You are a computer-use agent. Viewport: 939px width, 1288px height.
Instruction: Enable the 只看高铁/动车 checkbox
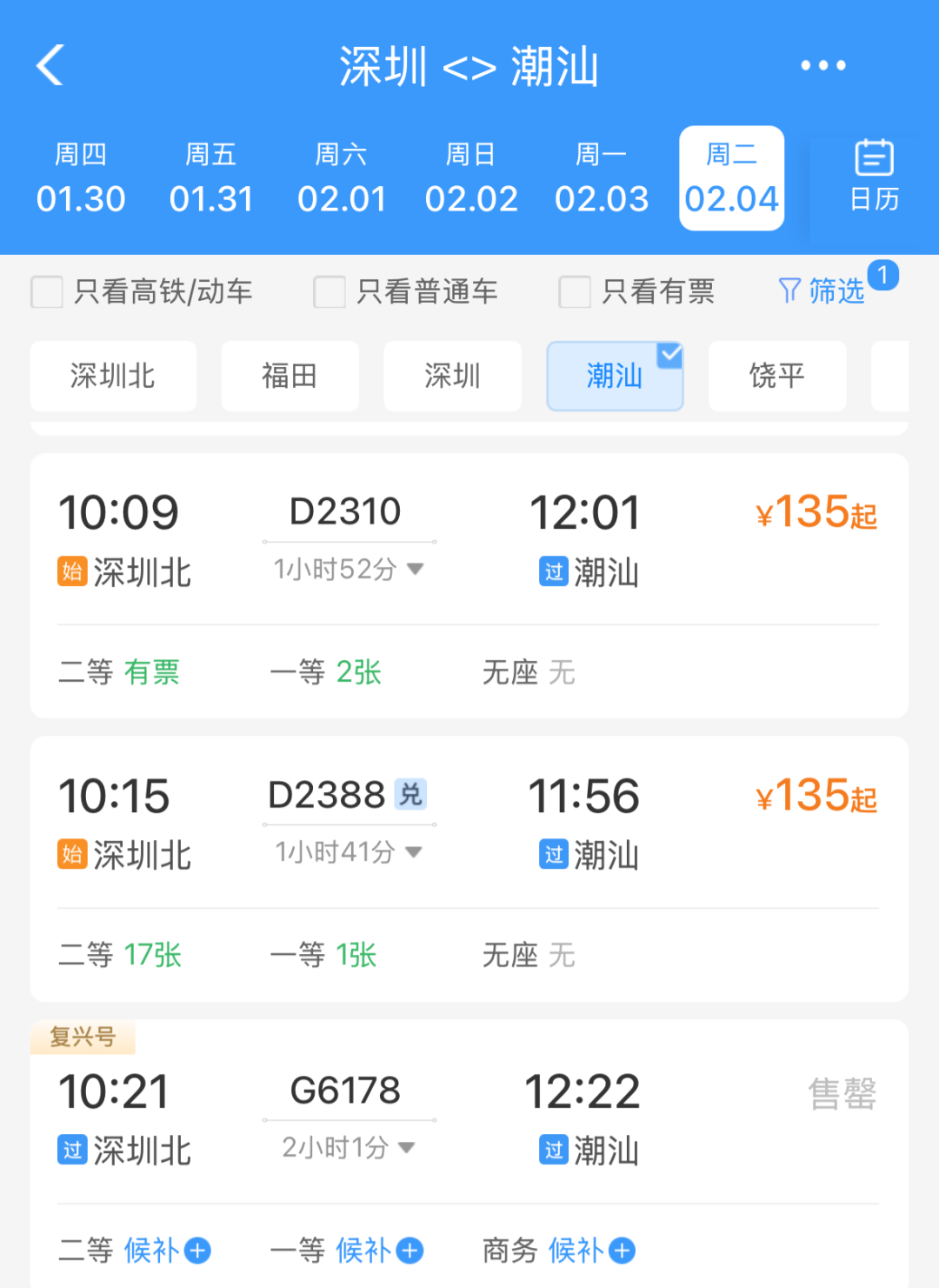[x=47, y=291]
